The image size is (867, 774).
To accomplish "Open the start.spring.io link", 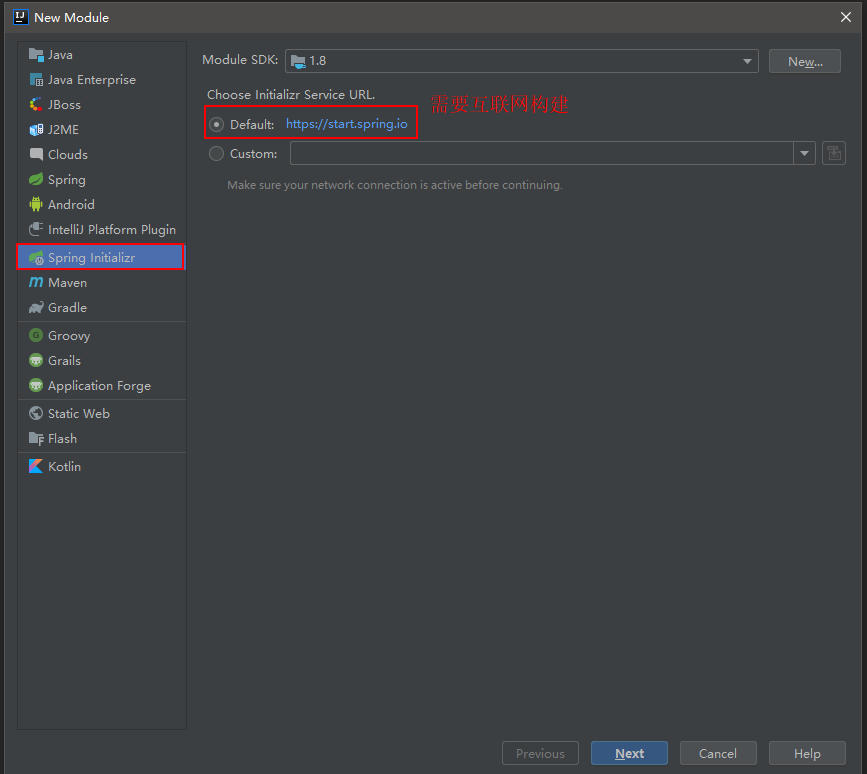I will tap(346, 124).
